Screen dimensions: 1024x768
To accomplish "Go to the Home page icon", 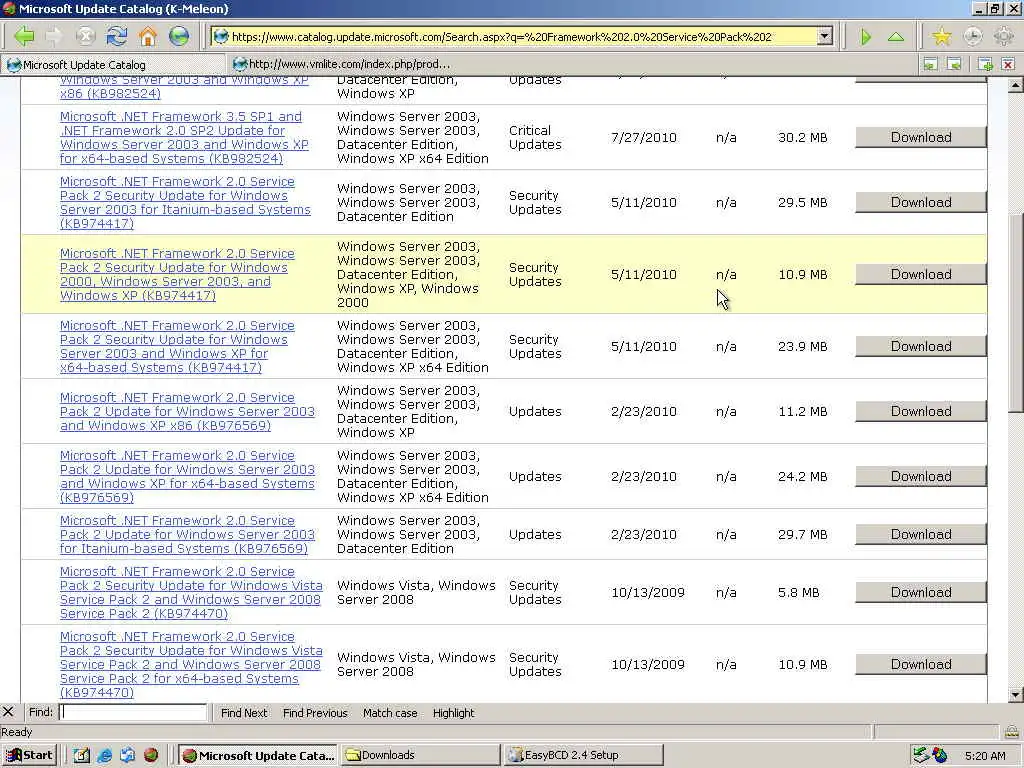I will pyautogui.click(x=148, y=36).
